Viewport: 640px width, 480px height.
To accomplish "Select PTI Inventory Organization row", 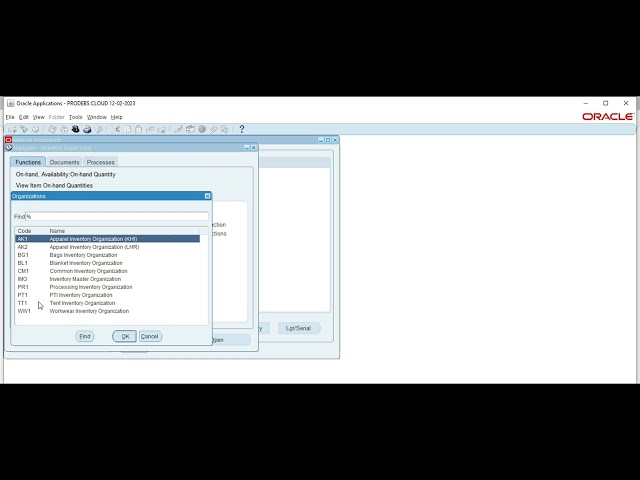I will pyautogui.click(x=108, y=295).
